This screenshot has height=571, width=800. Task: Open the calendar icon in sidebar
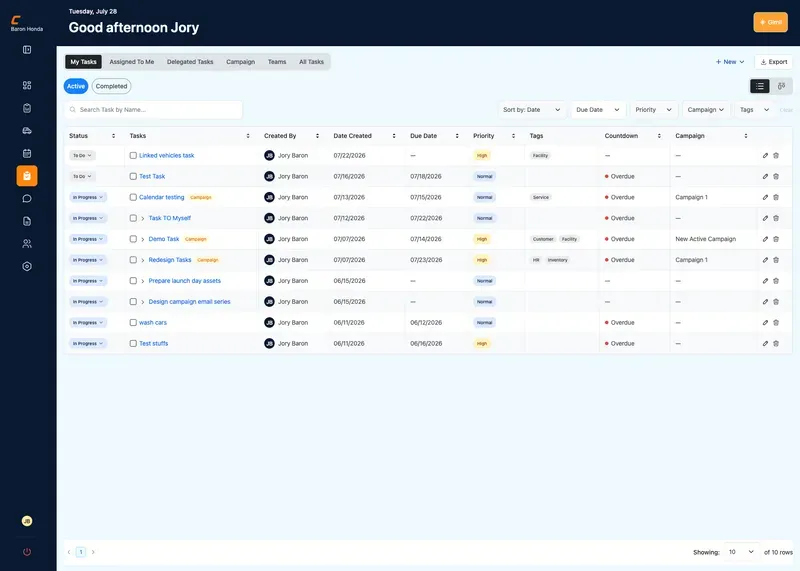(27, 153)
